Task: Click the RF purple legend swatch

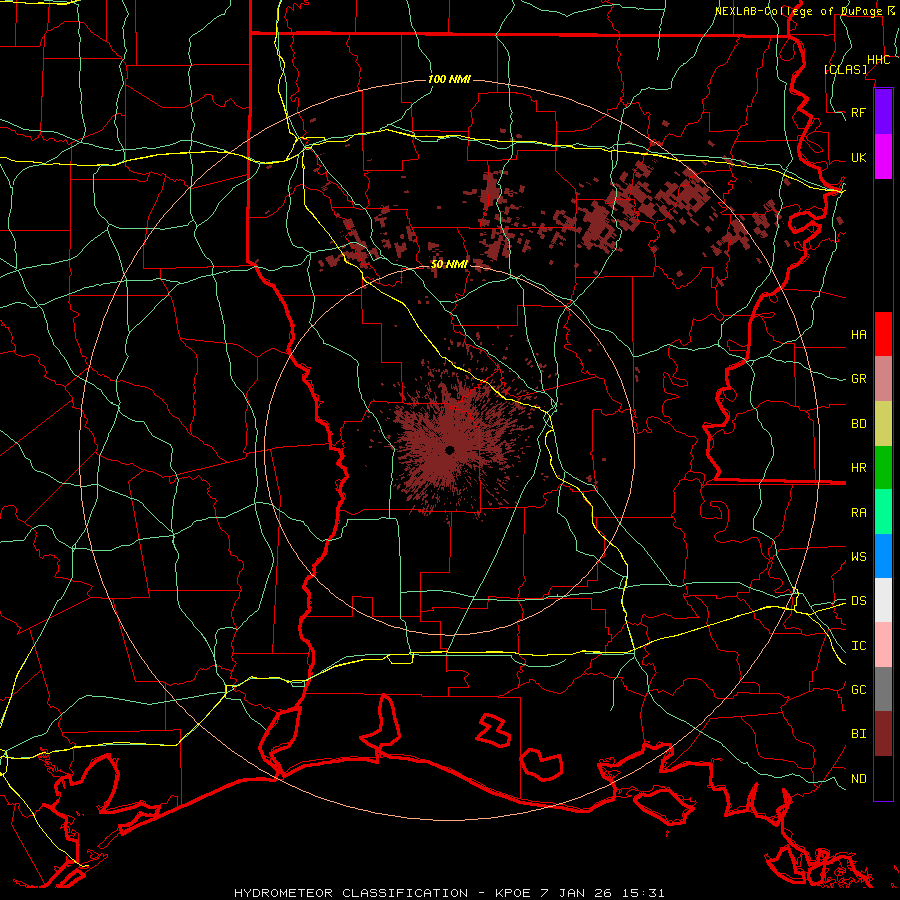Action: click(x=883, y=112)
